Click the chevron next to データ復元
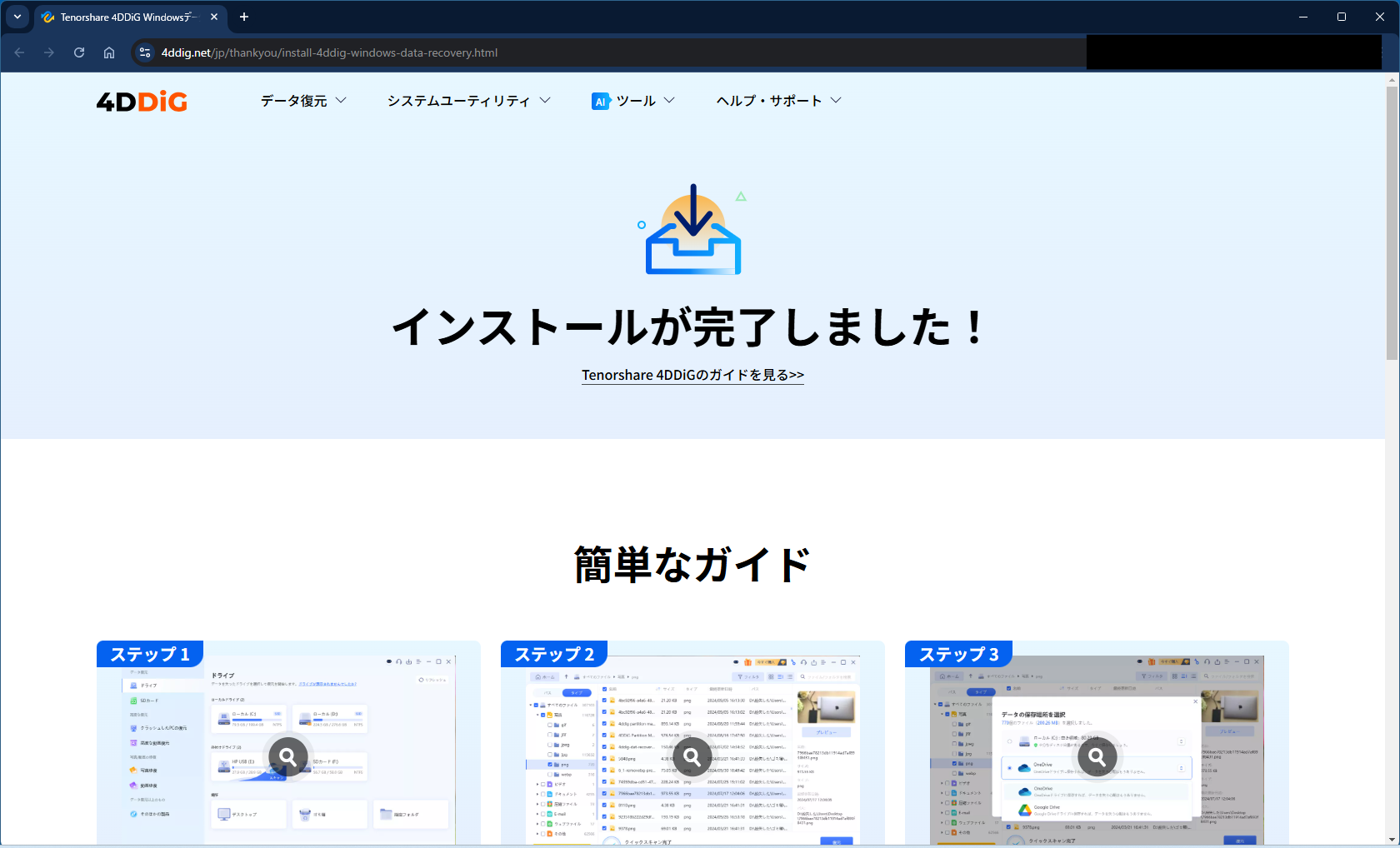This screenshot has width=1400, height=848. (341, 101)
